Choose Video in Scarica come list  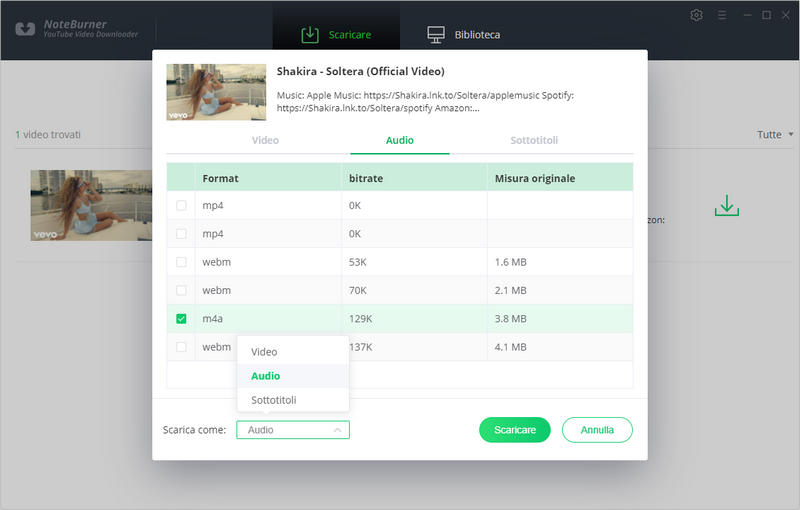click(293, 352)
